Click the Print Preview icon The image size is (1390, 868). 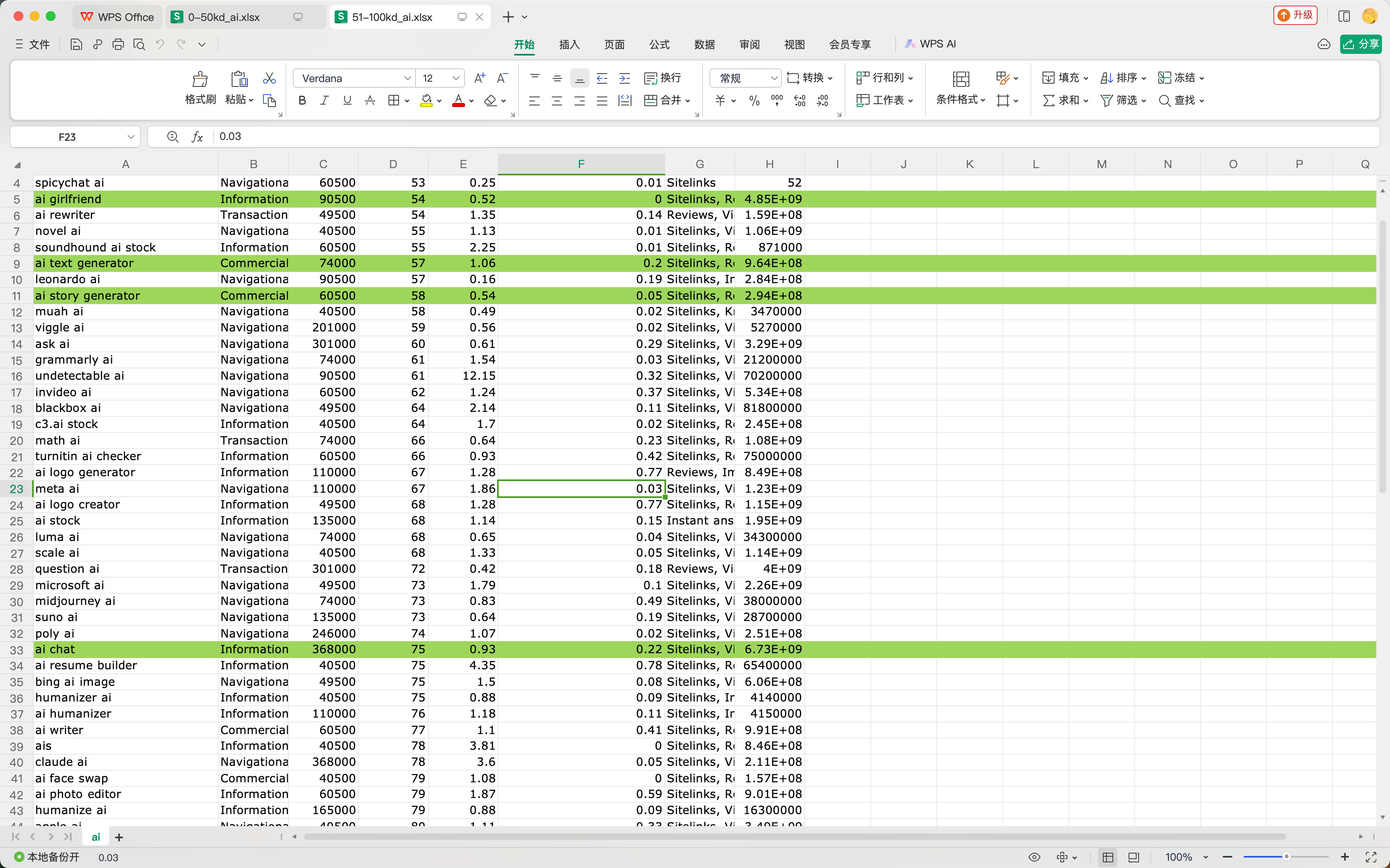point(139,44)
